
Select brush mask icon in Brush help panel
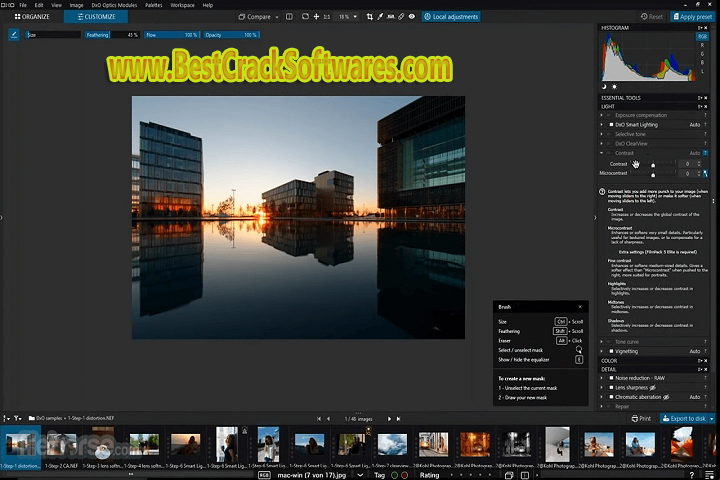579,350
